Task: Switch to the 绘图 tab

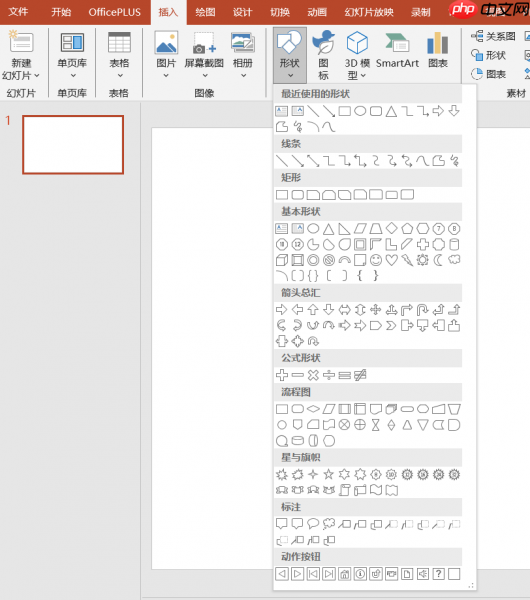Action: pos(205,12)
